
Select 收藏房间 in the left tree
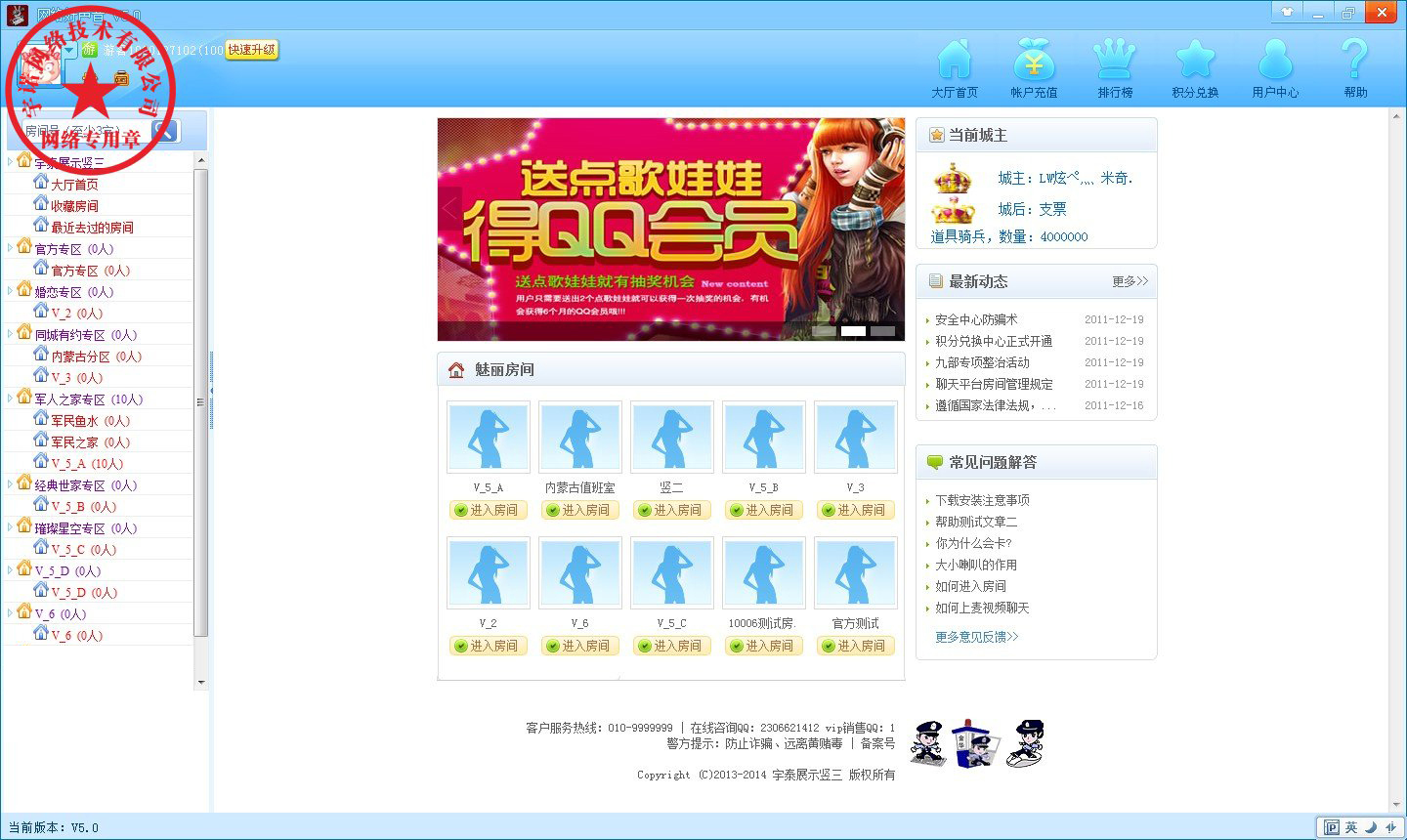74,206
